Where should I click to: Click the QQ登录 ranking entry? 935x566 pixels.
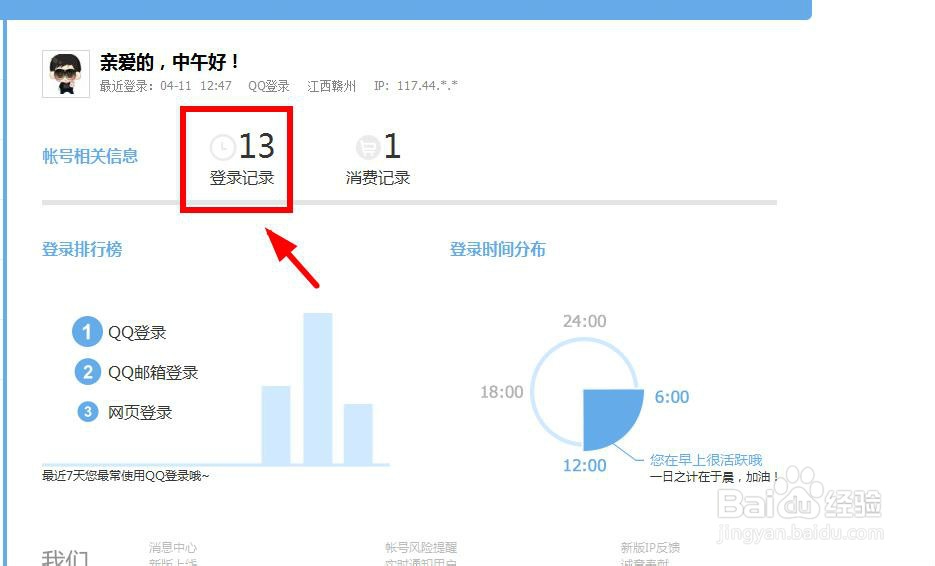(x=137, y=333)
